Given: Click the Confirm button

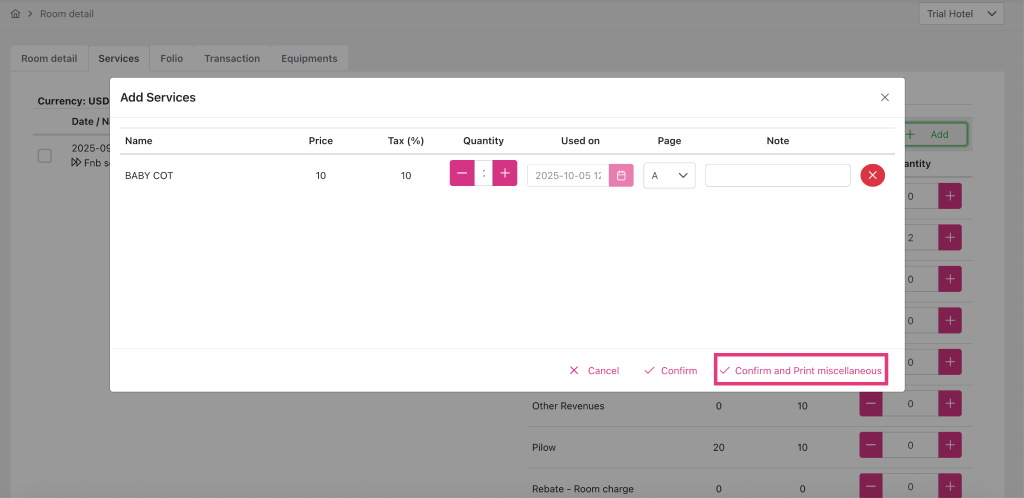Looking at the screenshot, I should pyautogui.click(x=671, y=371).
